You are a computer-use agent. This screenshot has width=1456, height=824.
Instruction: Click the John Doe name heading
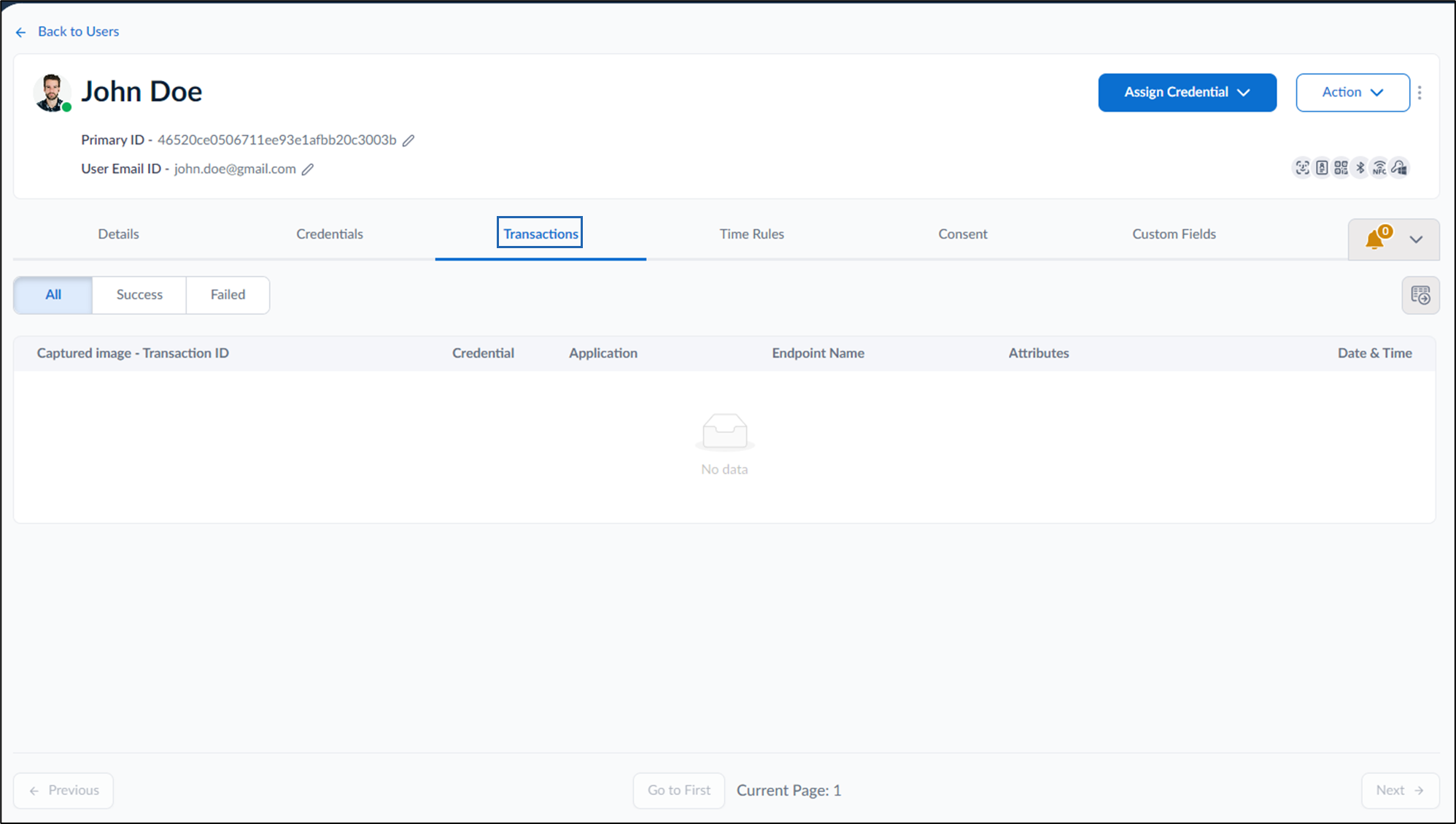pos(142,92)
